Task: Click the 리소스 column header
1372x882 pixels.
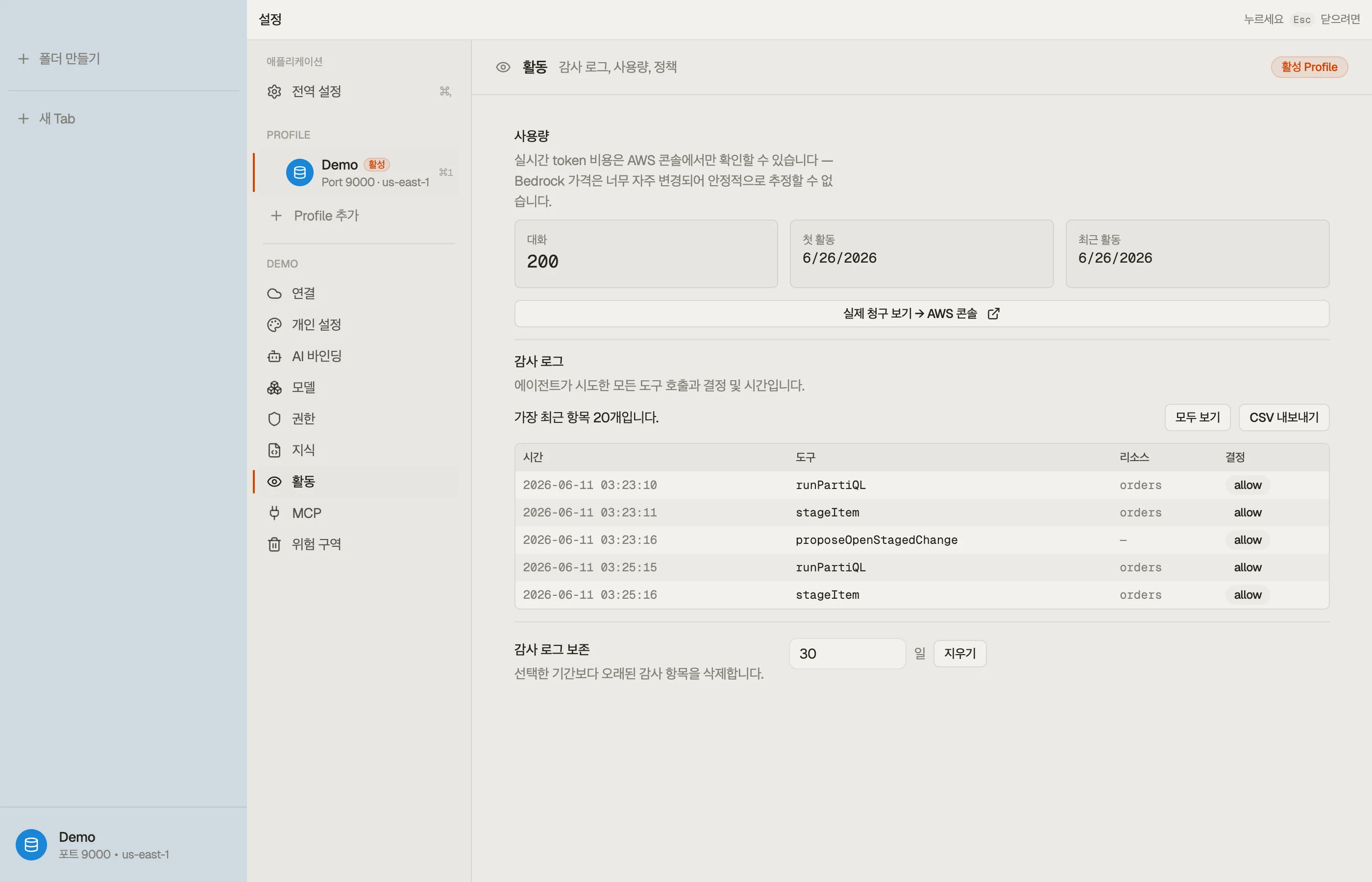Action: click(1134, 457)
